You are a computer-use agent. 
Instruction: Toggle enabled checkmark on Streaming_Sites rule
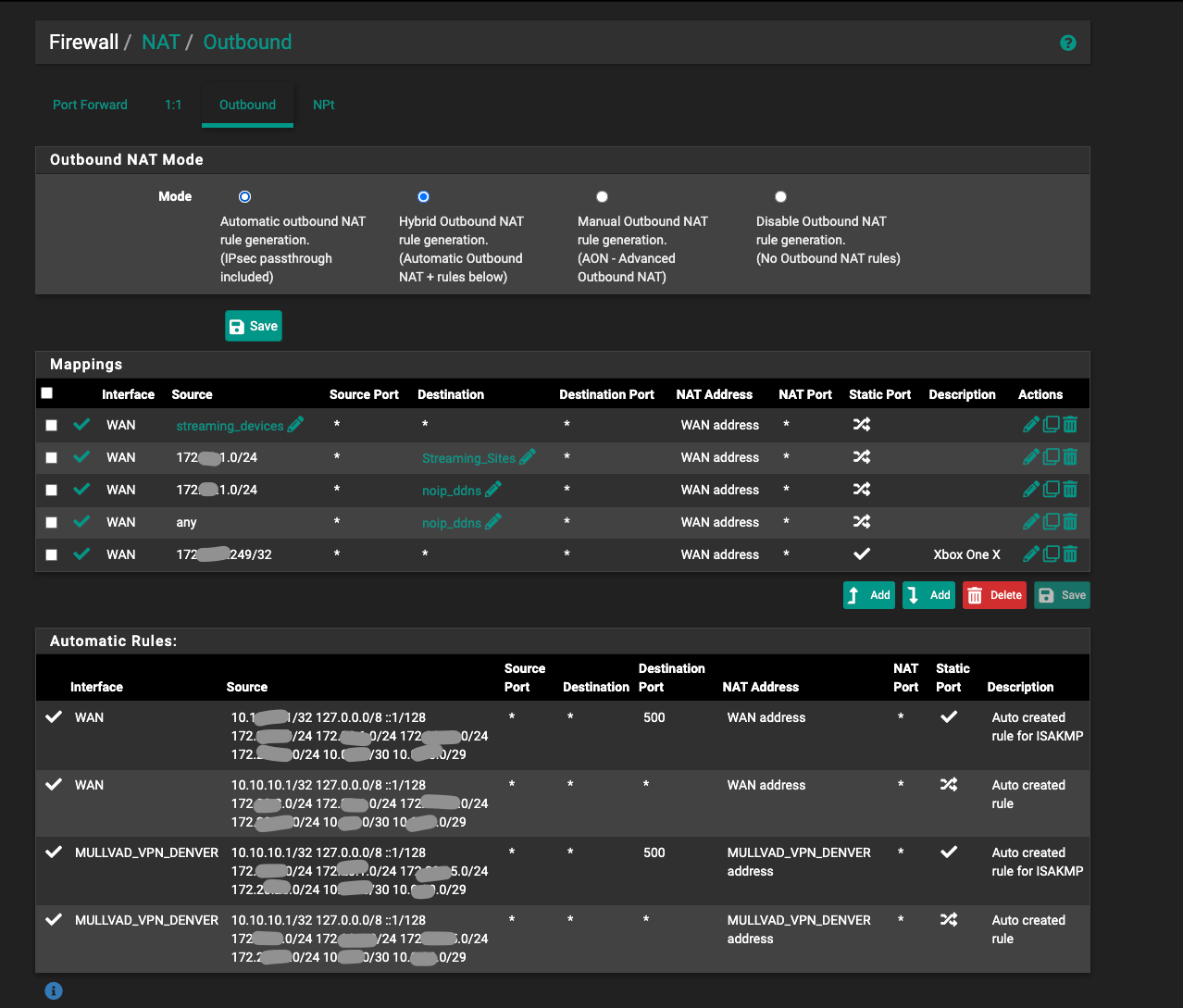tap(81, 457)
